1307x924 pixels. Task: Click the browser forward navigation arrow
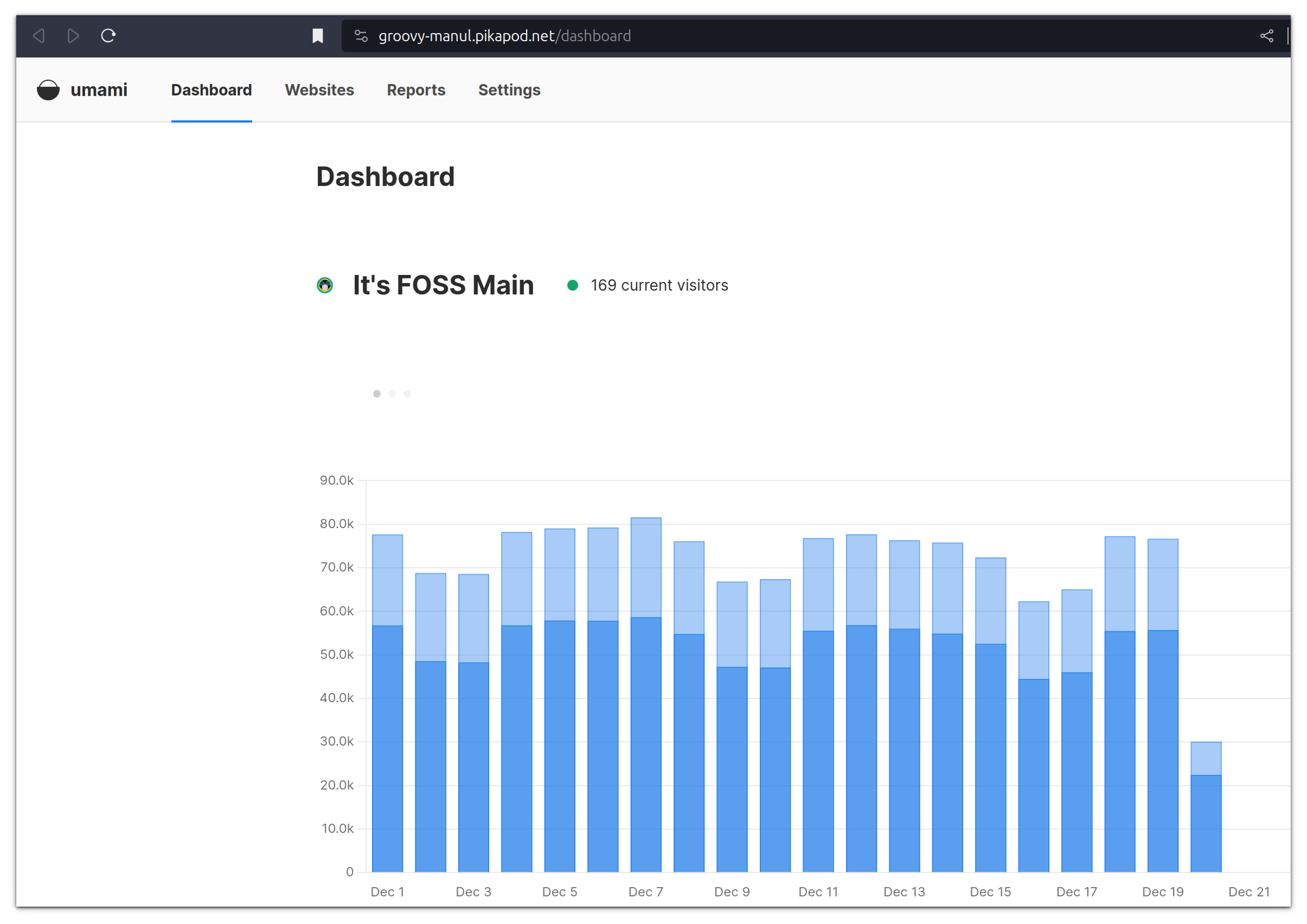click(x=73, y=35)
